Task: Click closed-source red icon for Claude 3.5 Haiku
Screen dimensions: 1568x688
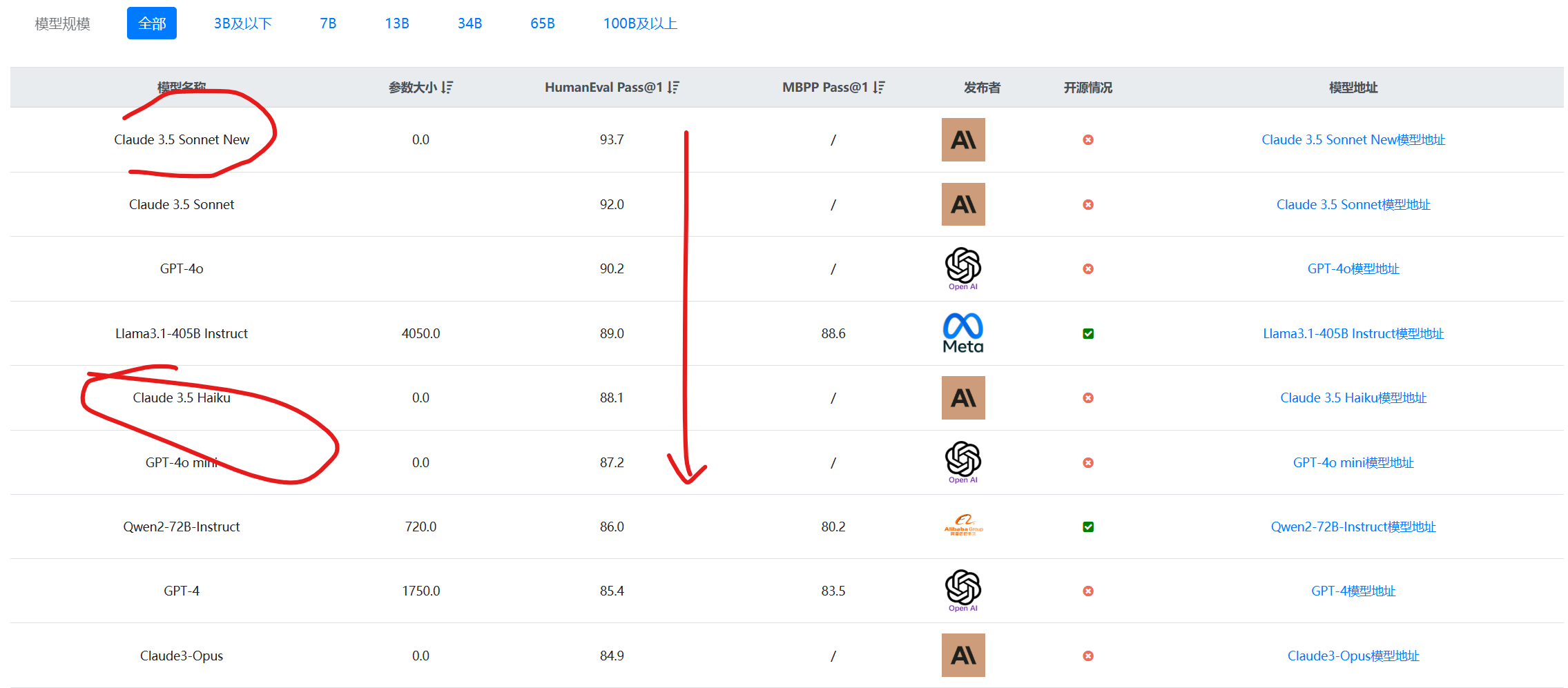Action: 1088,398
